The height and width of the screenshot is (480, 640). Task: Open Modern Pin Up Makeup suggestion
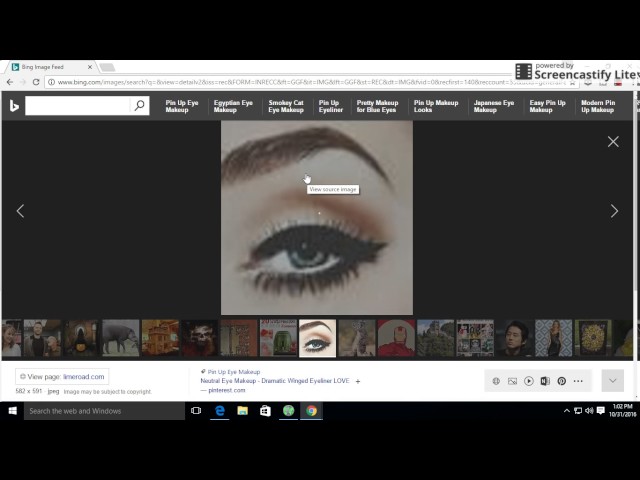pos(598,106)
